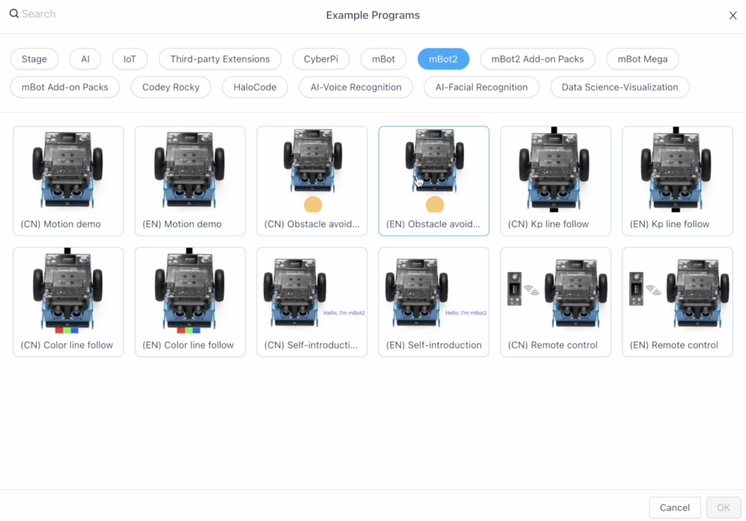Click the OK button
This screenshot has width=746, height=521.
click(724, 508)
